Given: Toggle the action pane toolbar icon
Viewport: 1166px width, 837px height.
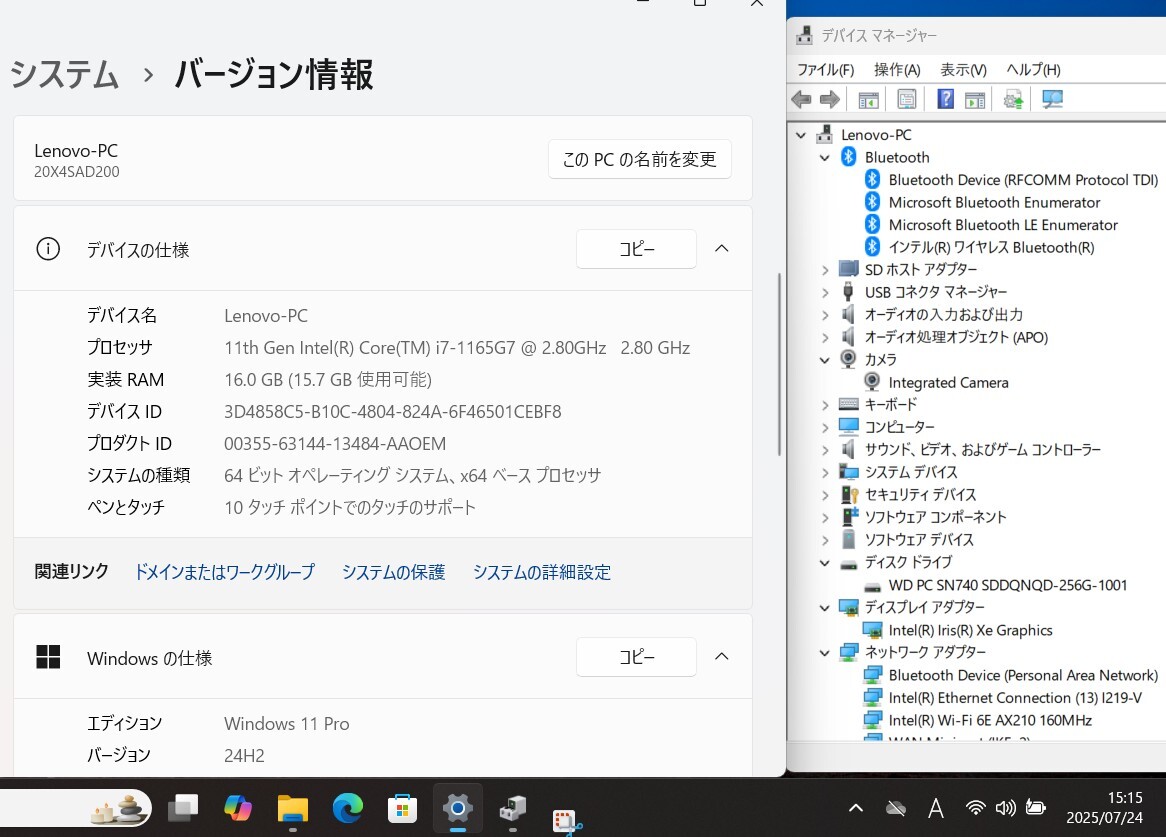Looking at the screenshot, I should point(975,100).
